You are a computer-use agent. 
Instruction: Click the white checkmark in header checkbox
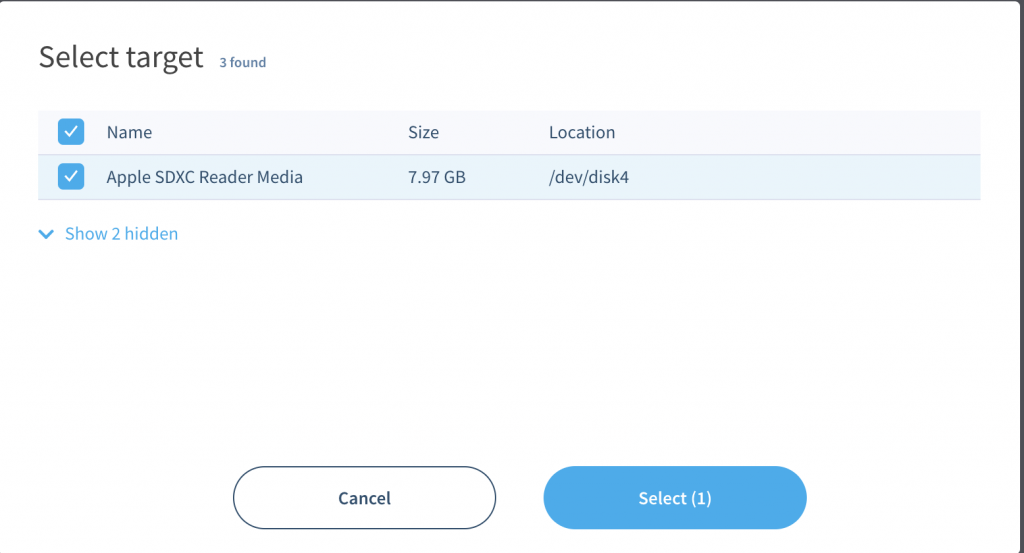pos(71,132)
